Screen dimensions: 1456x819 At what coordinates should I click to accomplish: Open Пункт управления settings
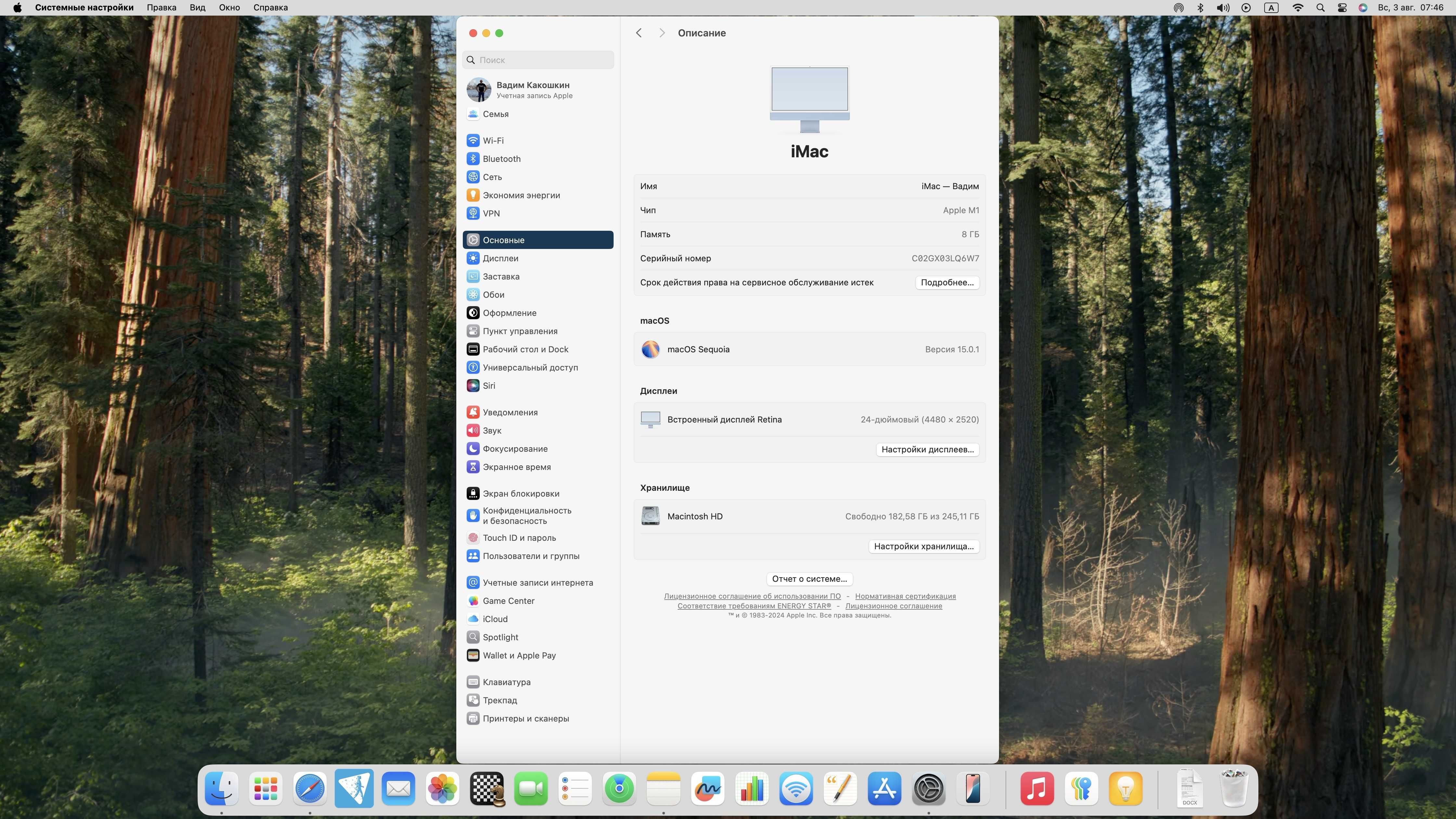coord(538,331)
